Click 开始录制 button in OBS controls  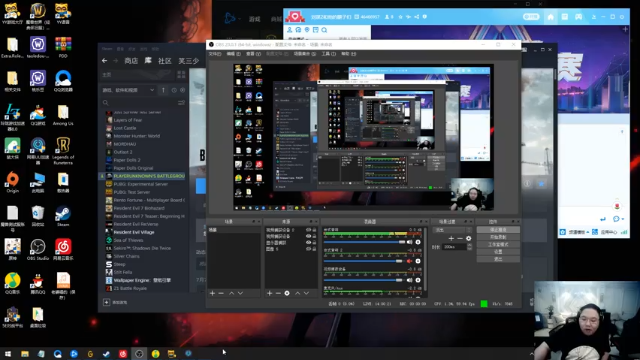coord(498,237)
